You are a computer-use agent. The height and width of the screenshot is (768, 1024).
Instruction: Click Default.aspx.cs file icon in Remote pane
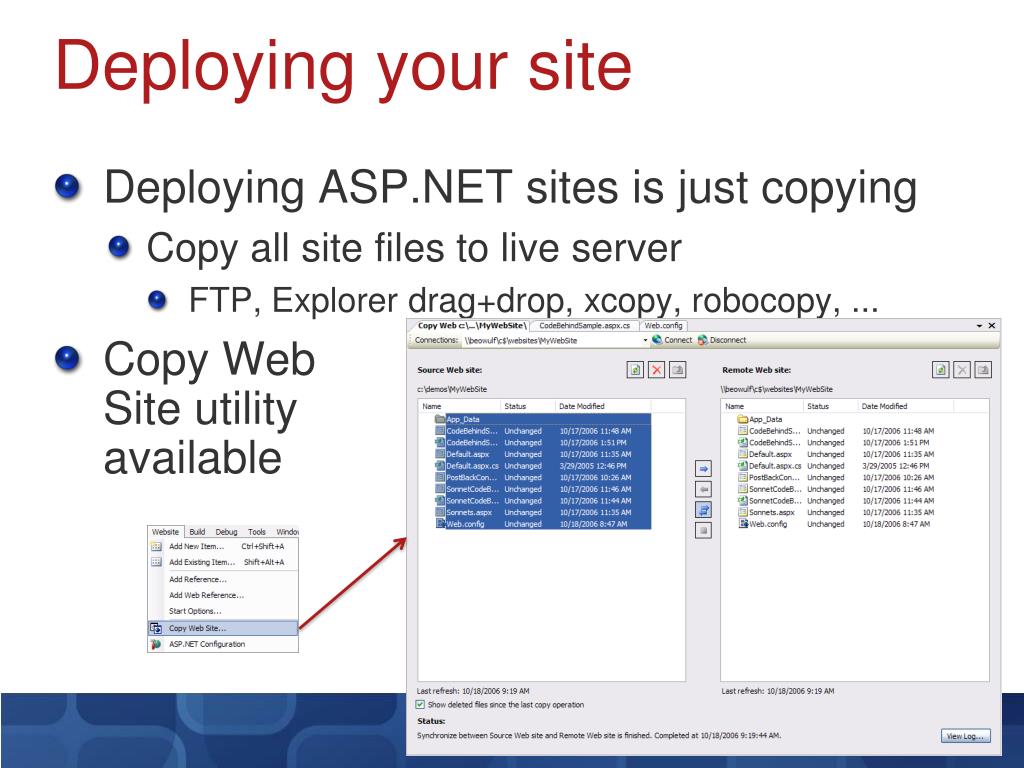tap(743, 466)
